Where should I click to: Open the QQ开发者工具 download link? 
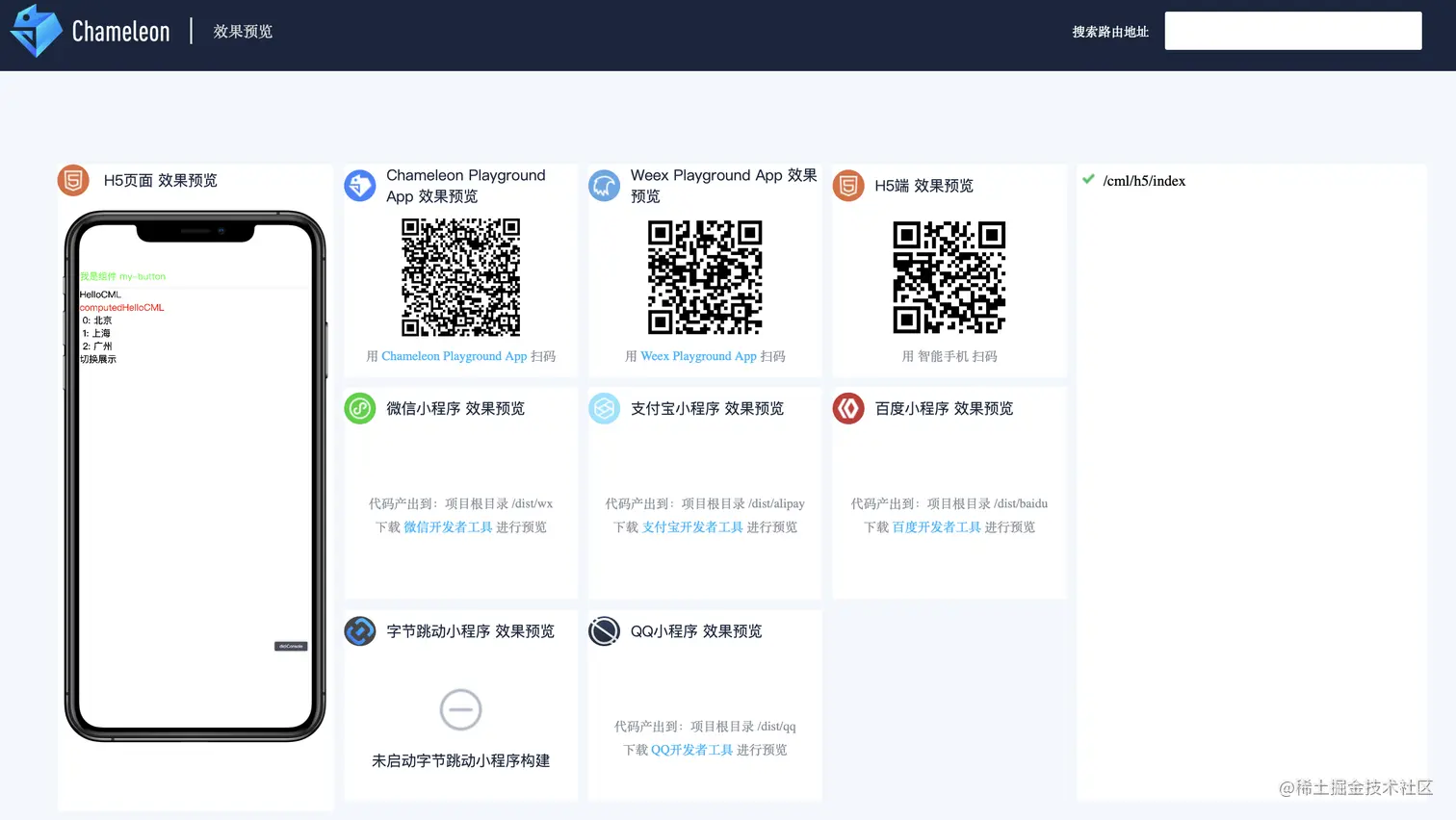click(692, 750)
